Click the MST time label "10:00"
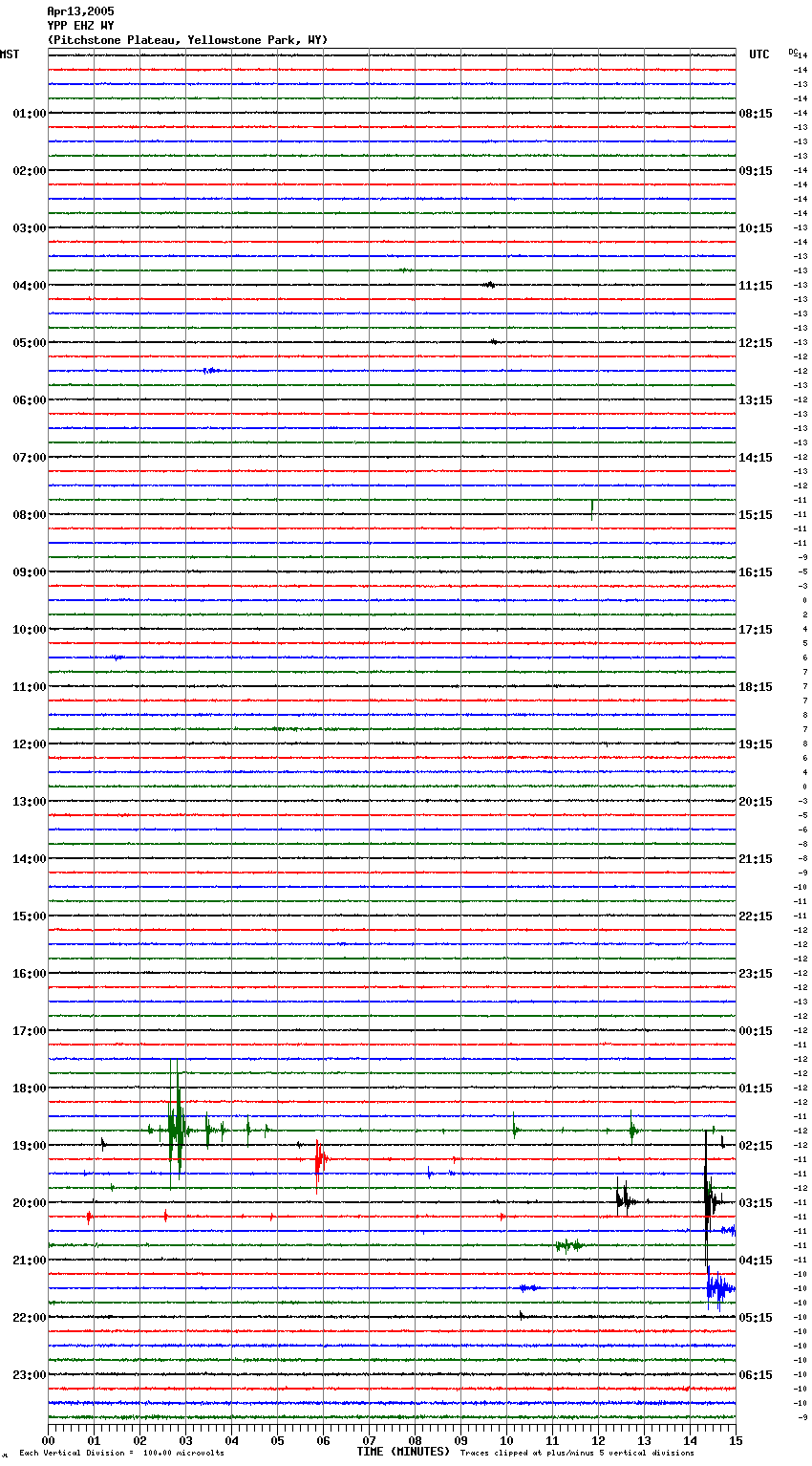 point(30,630)
